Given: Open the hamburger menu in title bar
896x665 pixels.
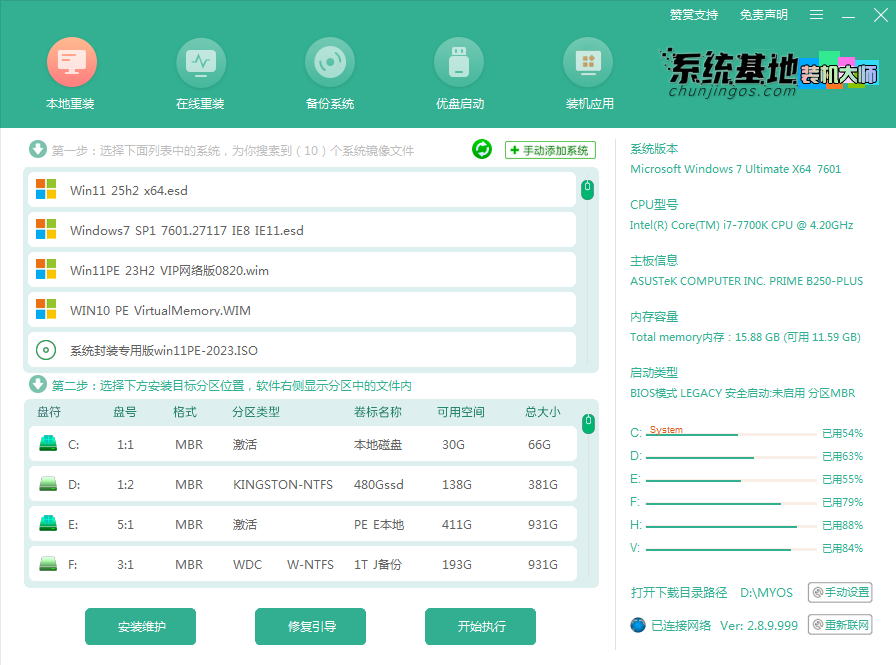Looking at the screenshot, I should coord(817,15).
